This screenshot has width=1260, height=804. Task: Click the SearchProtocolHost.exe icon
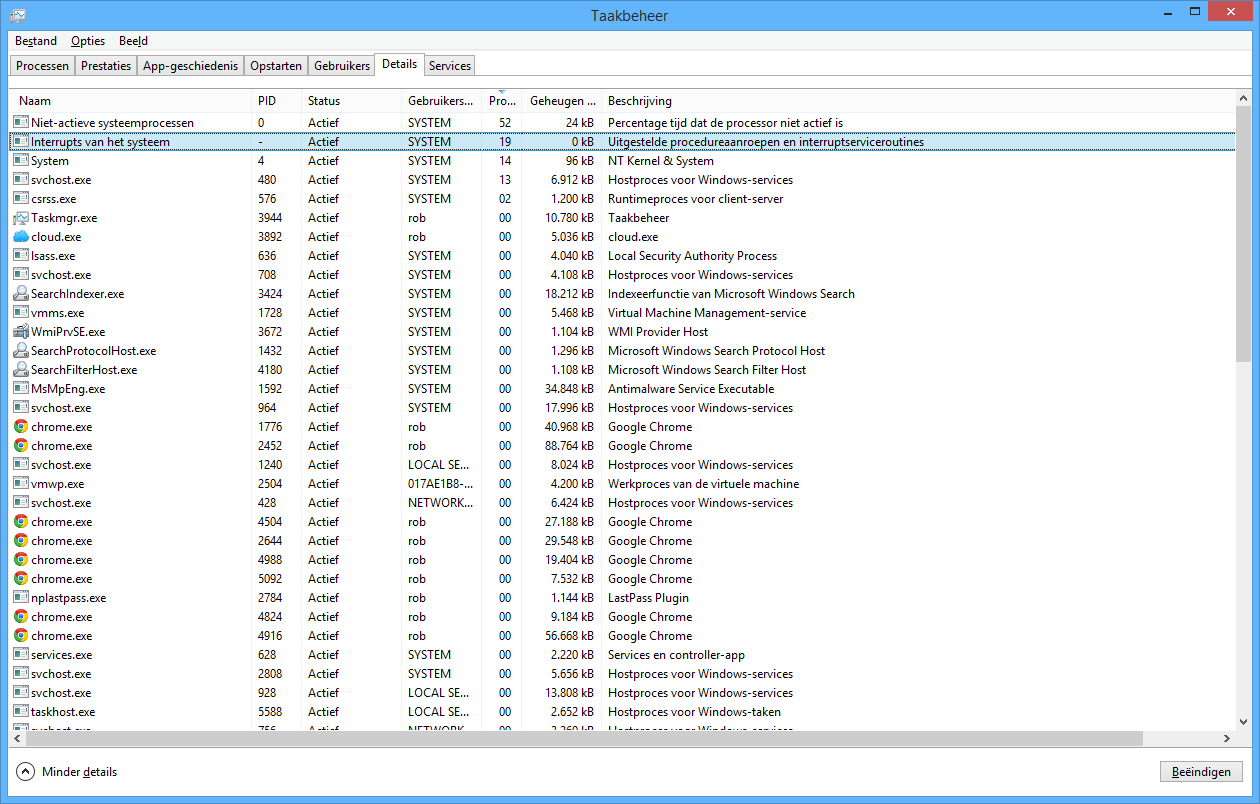pyautogui.click(x=21, y=351)
